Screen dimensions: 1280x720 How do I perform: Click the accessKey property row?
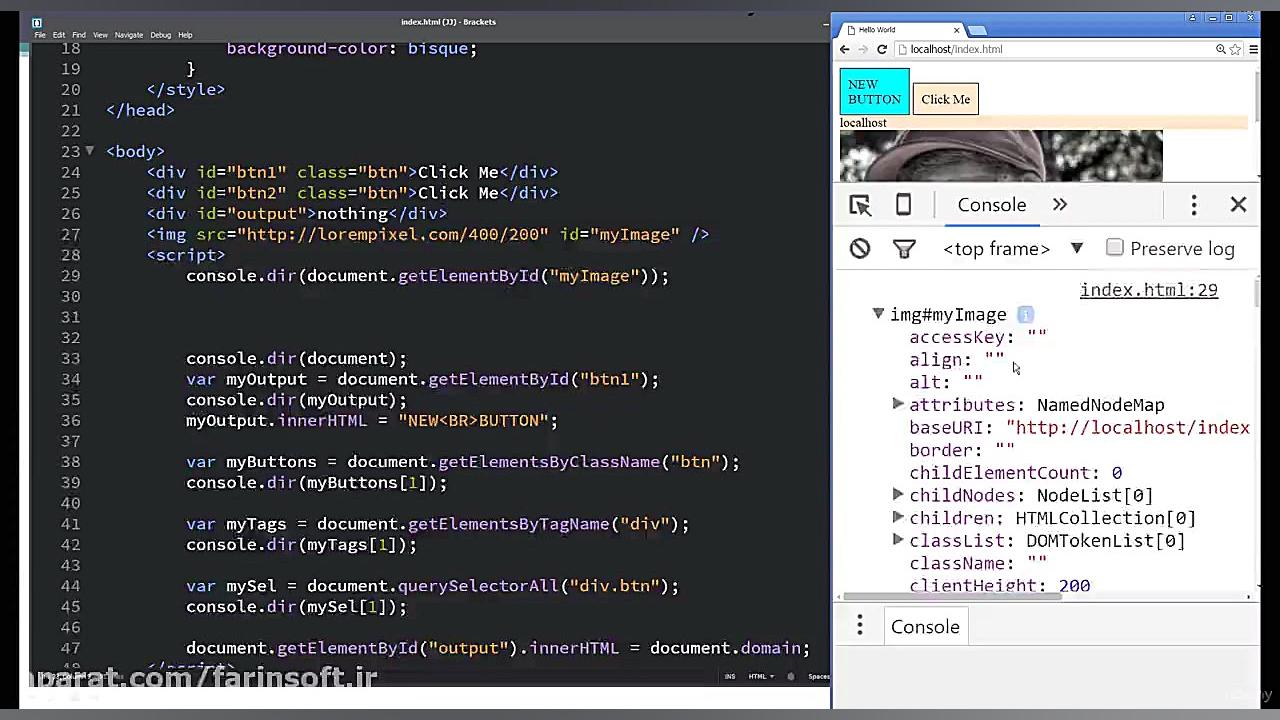[978, 337]
